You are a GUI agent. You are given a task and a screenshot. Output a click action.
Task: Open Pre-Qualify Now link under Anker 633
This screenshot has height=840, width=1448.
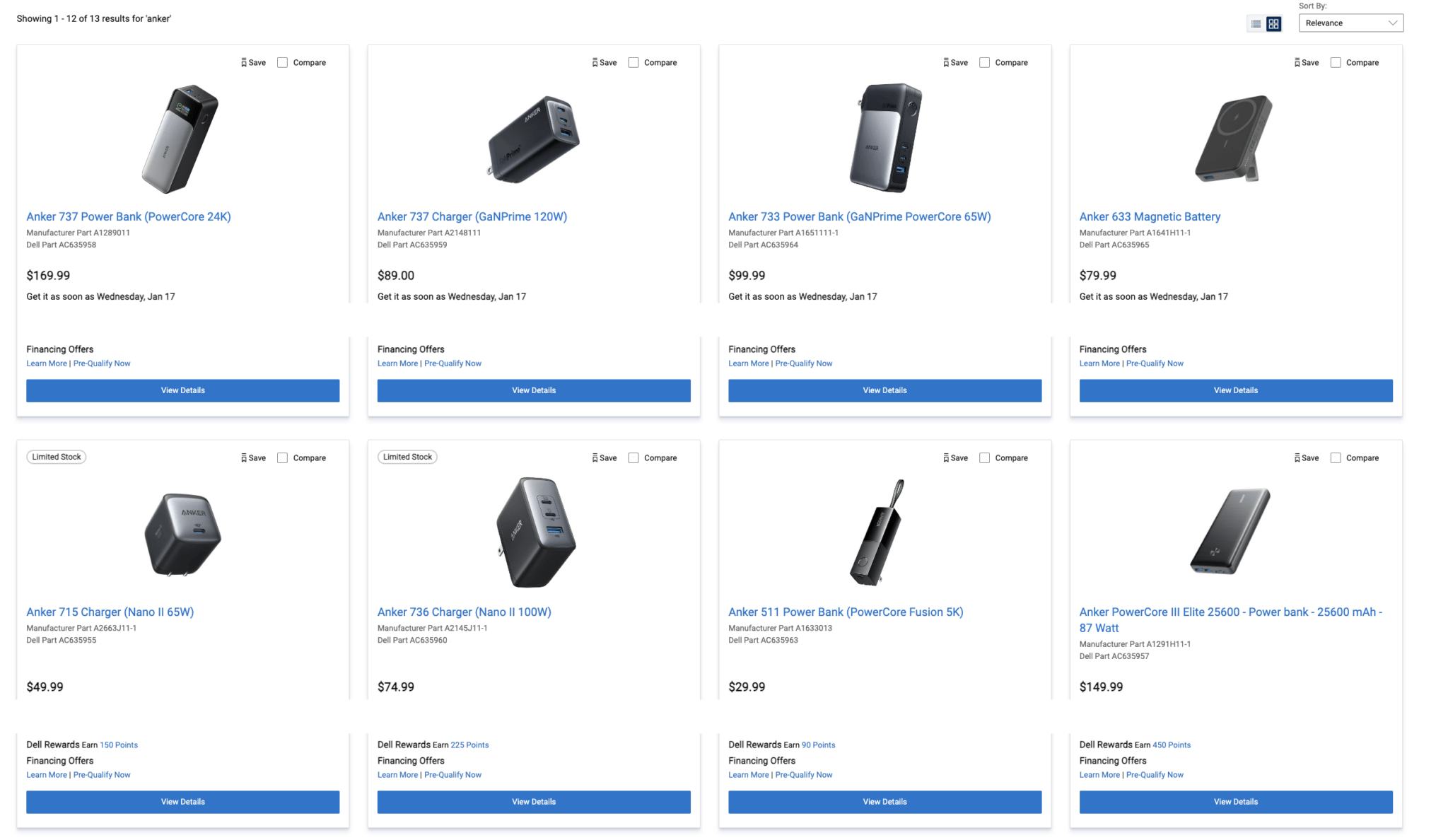coord(1155,363)
